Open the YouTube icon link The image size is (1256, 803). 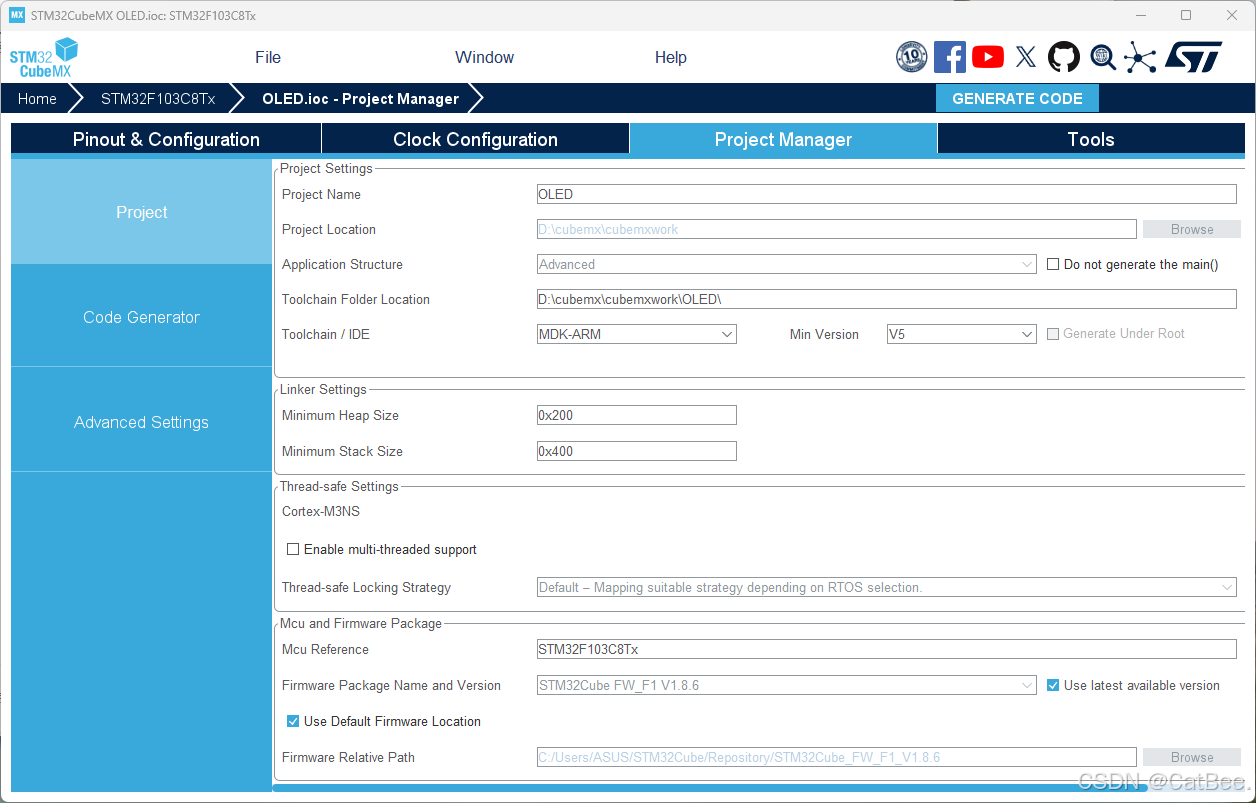click(988, 57)
